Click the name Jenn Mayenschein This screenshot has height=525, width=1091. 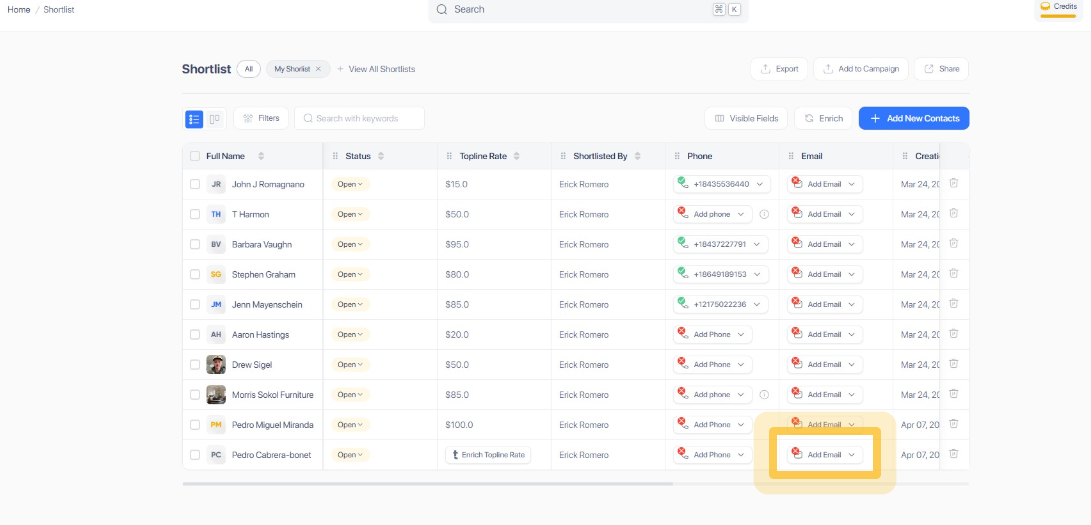point(267,305)
